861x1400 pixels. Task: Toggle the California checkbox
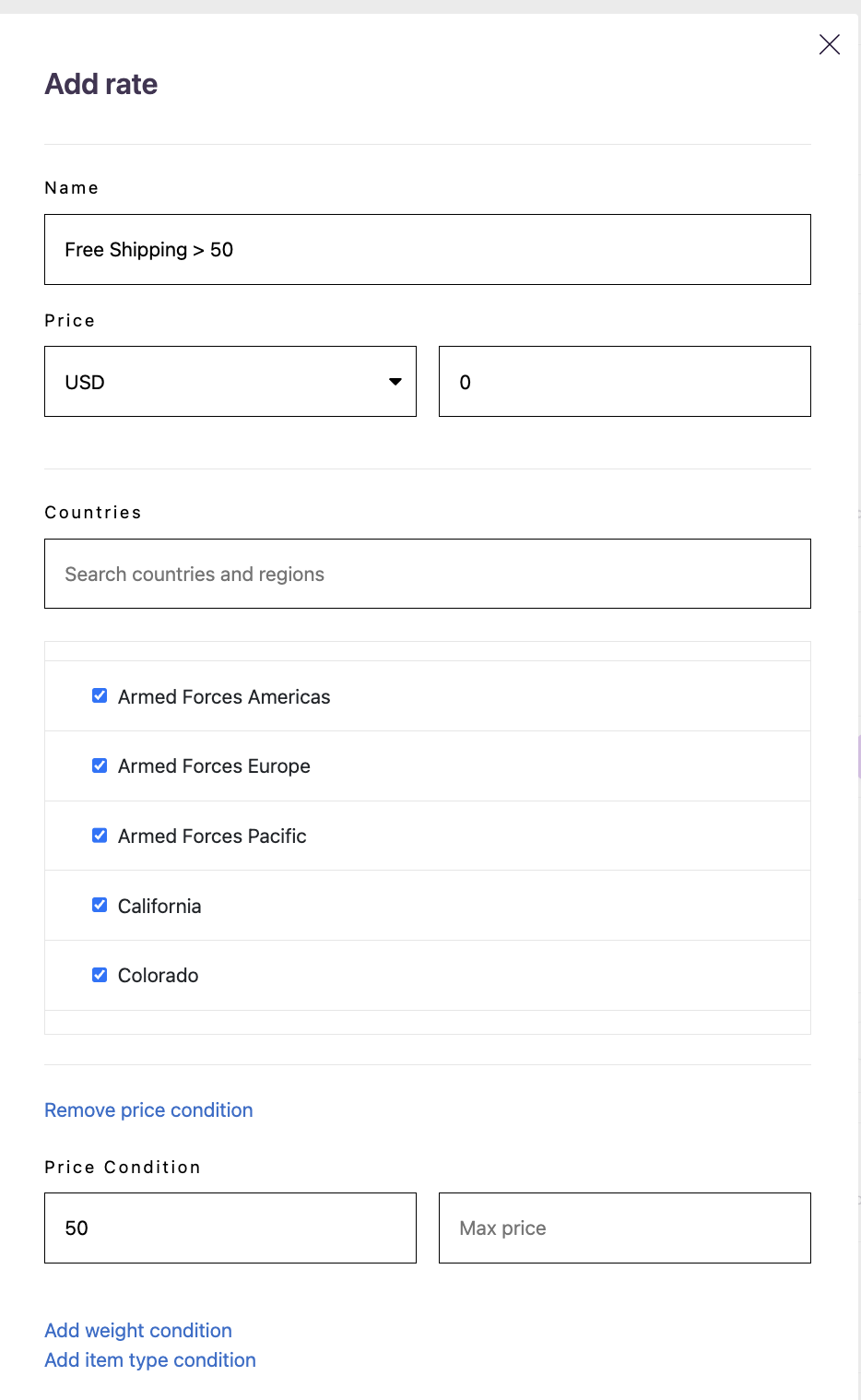coord(100,906)
